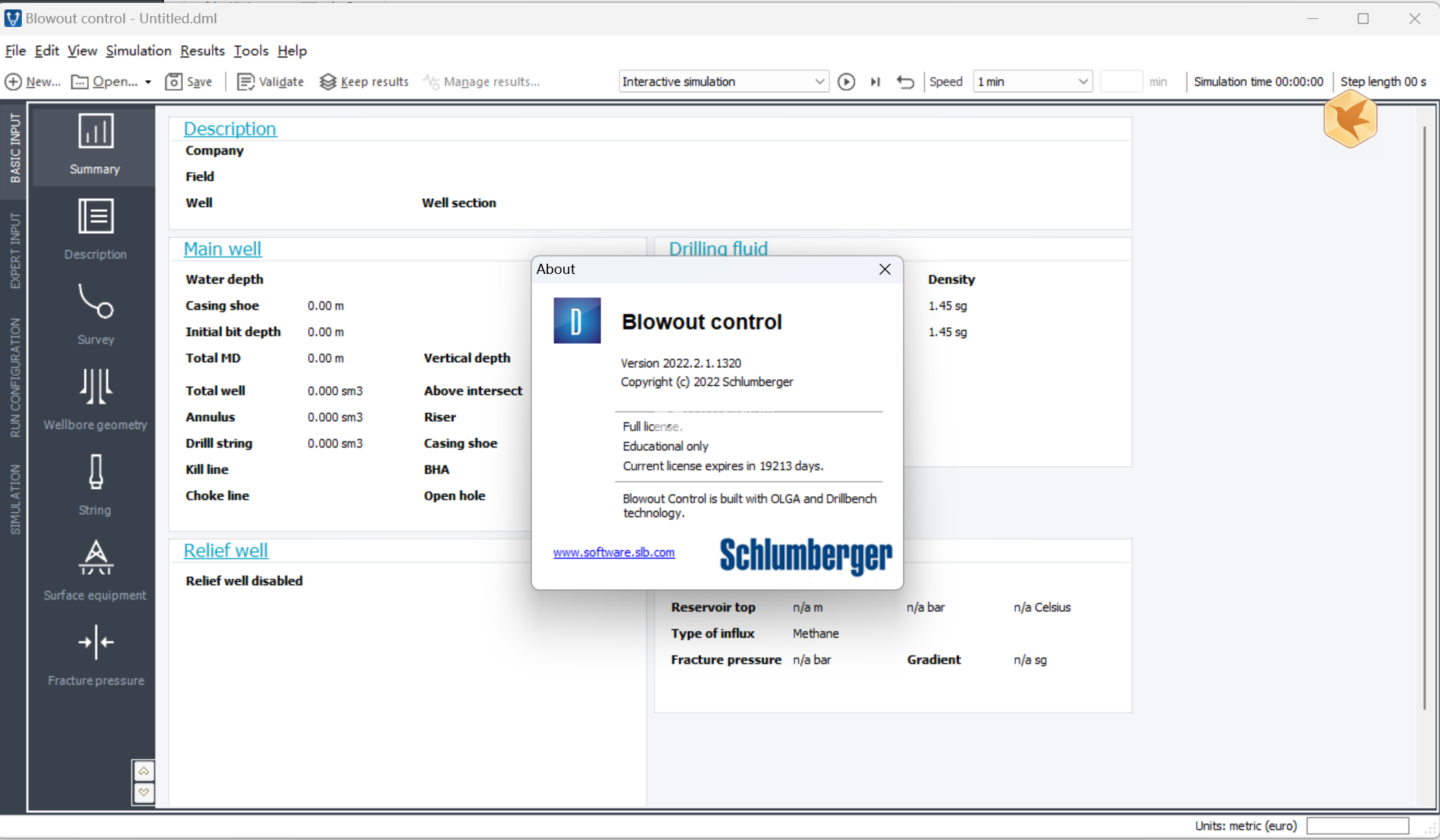This screenshot has width=1440, height=840.
Task: Close the About dialog
Action: click(885, 269)
